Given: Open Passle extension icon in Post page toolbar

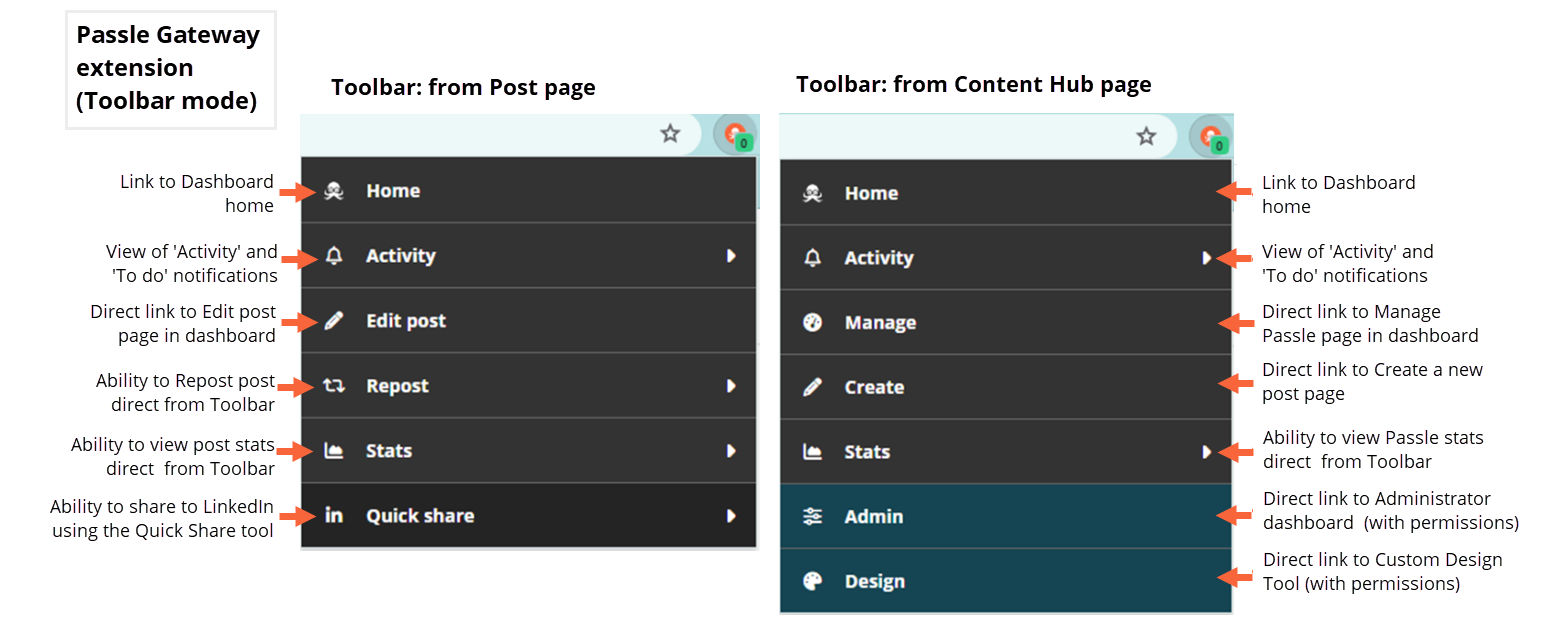Looking at the screenshot, I should [735, 135].
